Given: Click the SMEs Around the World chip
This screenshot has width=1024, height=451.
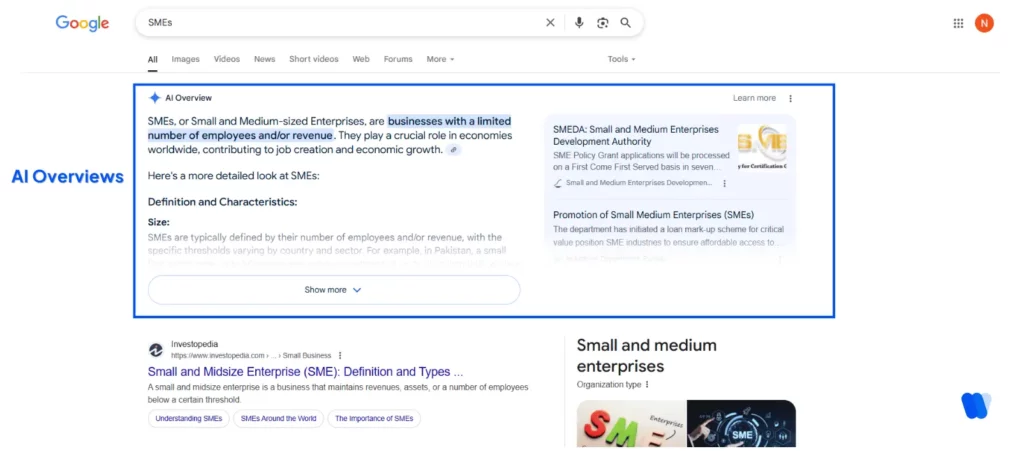Looking at the screenshot, I should pos(278,419).
